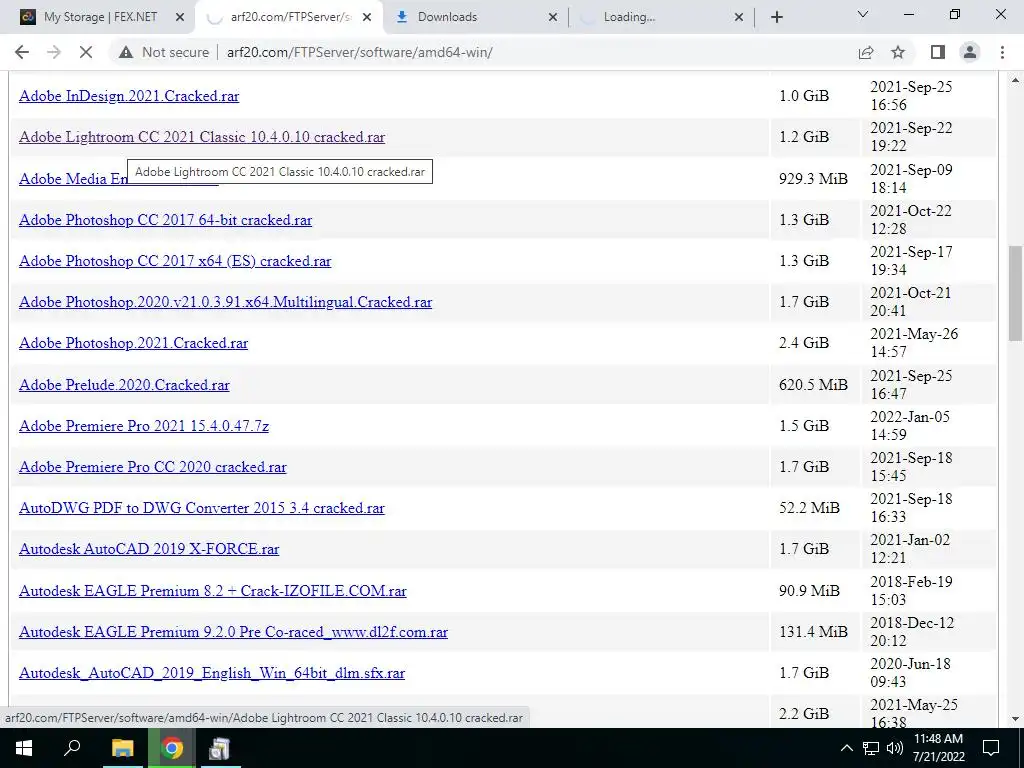Switch to the arf20.com FTPServer tab
The image size is (1024, 768).
[290, 17]
